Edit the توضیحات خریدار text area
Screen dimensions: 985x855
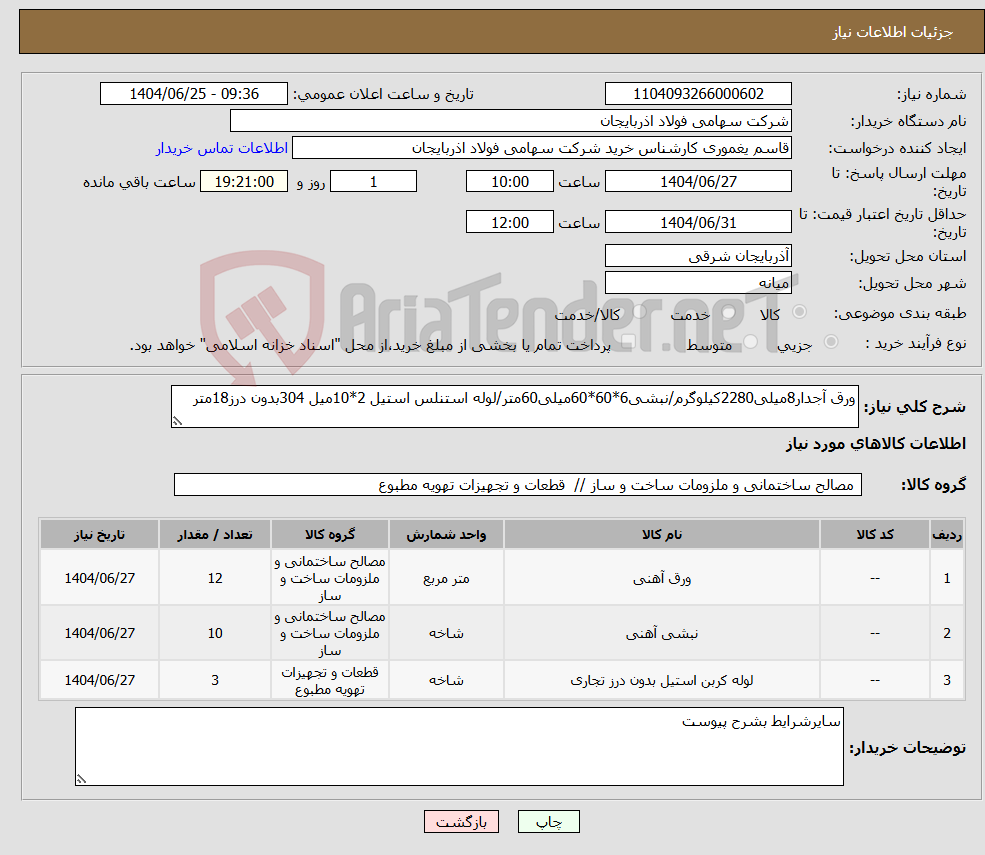point(459,745)
